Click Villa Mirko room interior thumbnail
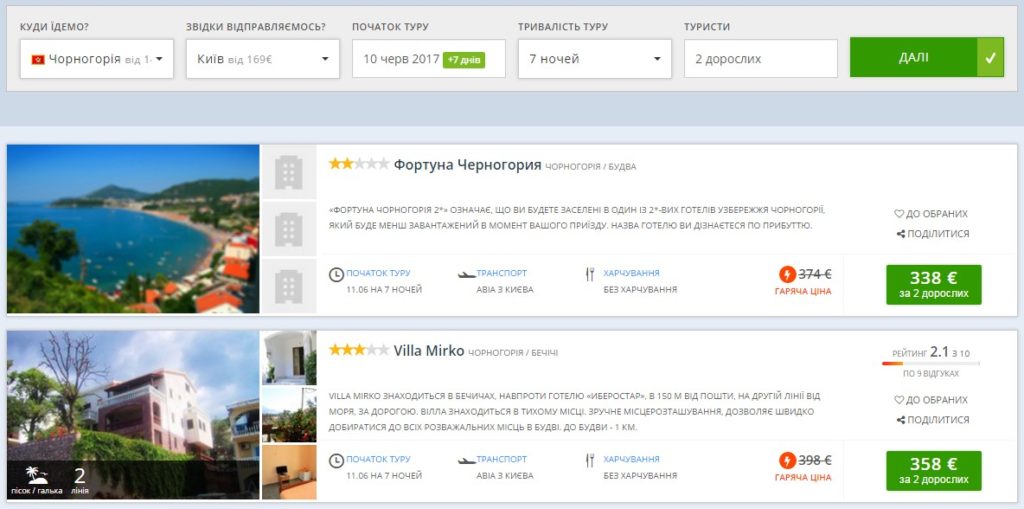1024x509 pixels. click(289, 472)
